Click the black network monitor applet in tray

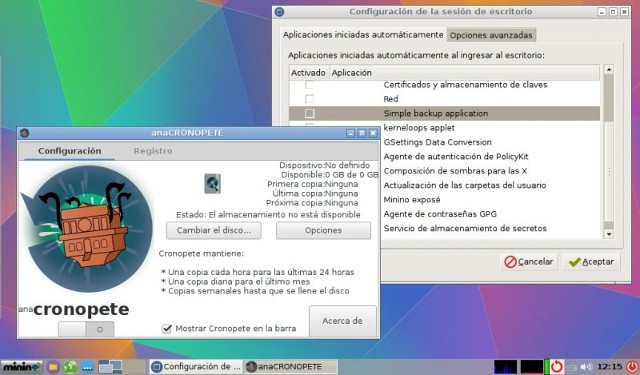click(x=532, y=367)
